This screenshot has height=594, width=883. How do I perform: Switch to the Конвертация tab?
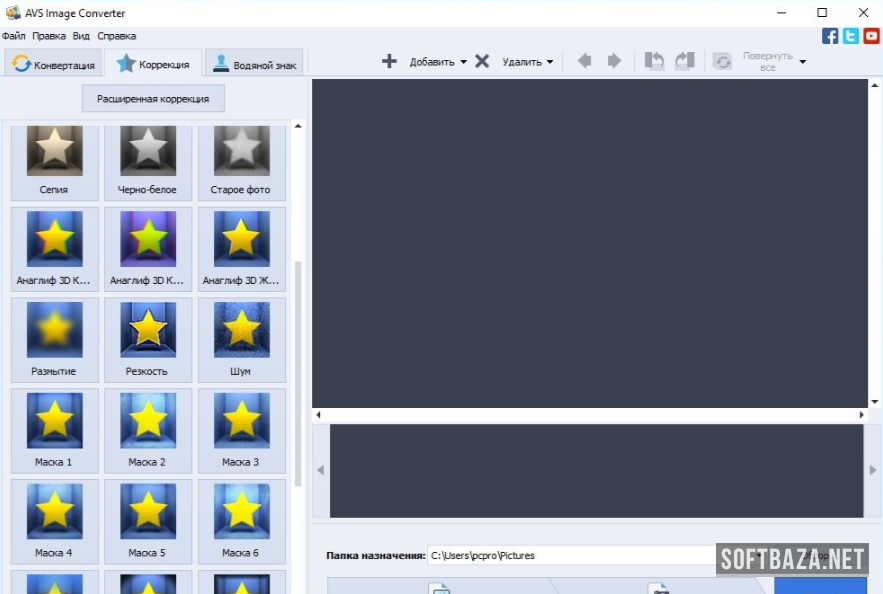point(53,65)
